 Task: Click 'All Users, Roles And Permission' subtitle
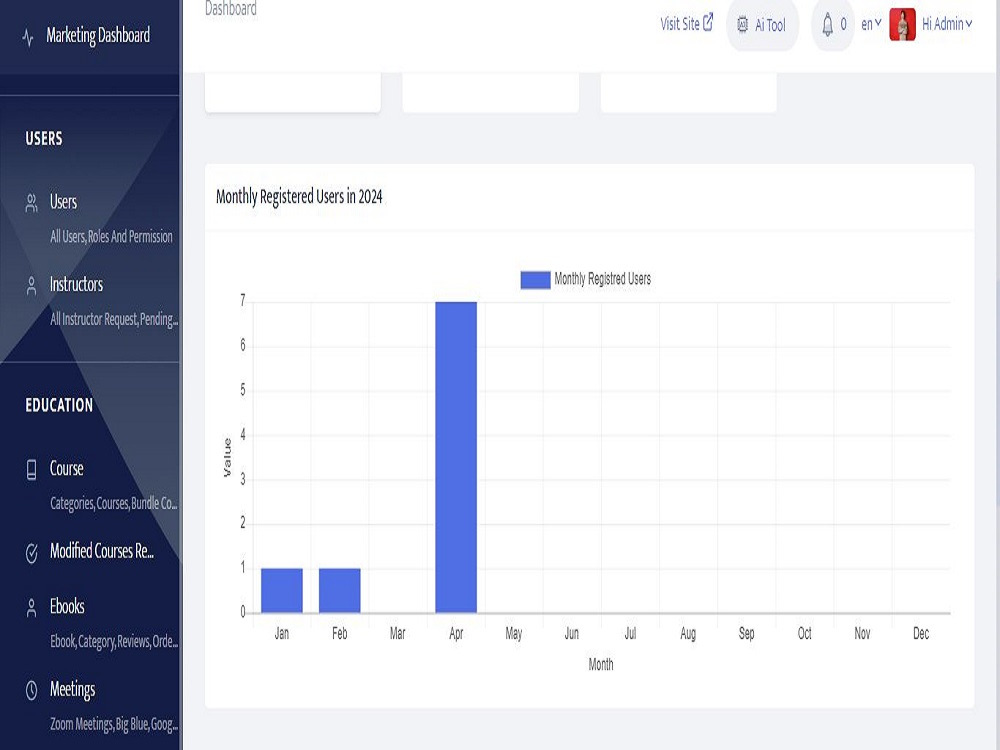coord(112,237)
